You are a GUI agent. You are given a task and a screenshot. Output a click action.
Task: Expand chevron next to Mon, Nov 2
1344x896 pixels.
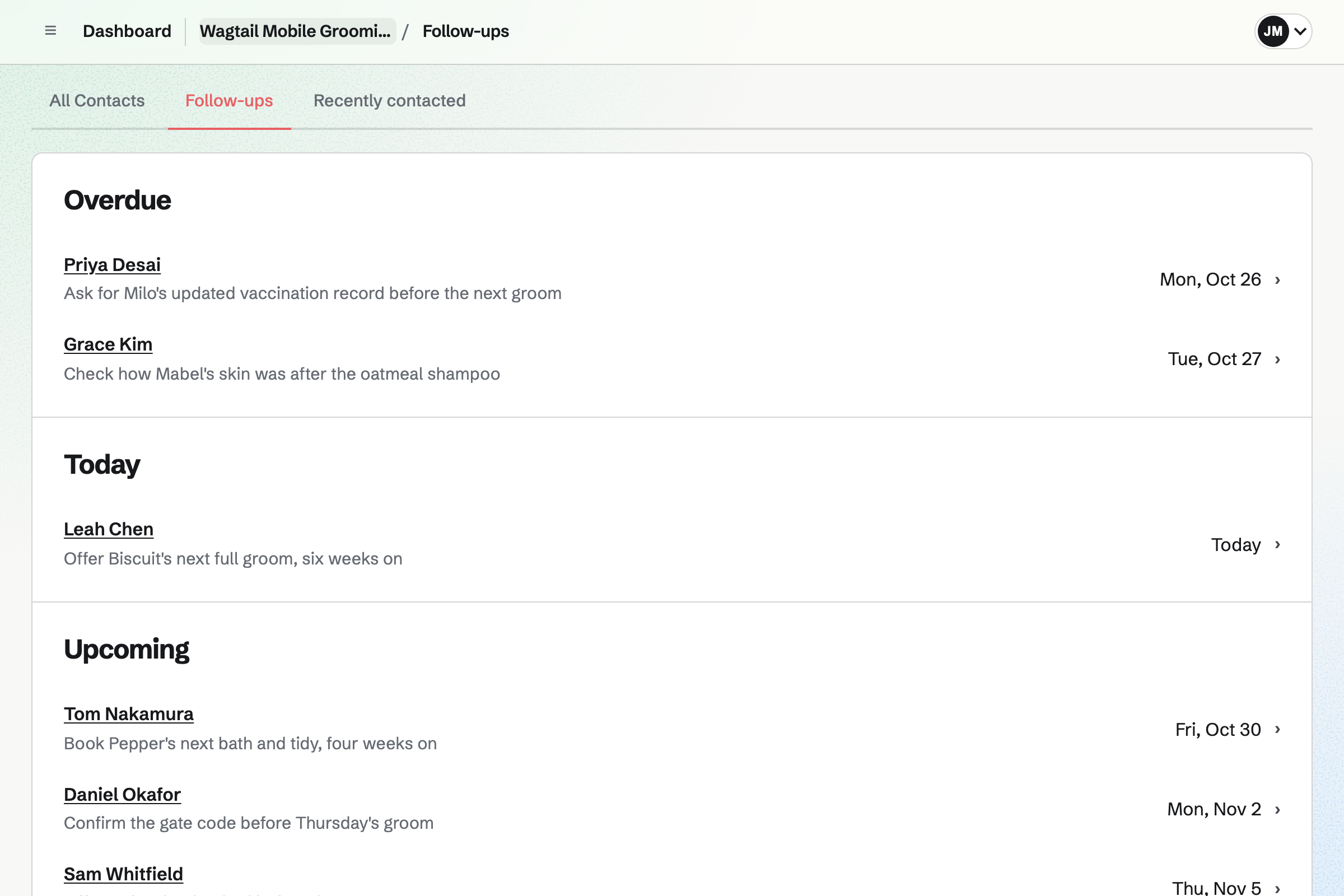coord(1277,810)
